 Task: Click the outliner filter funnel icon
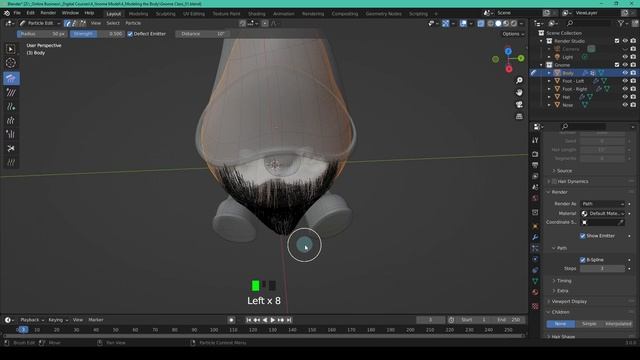621,24
